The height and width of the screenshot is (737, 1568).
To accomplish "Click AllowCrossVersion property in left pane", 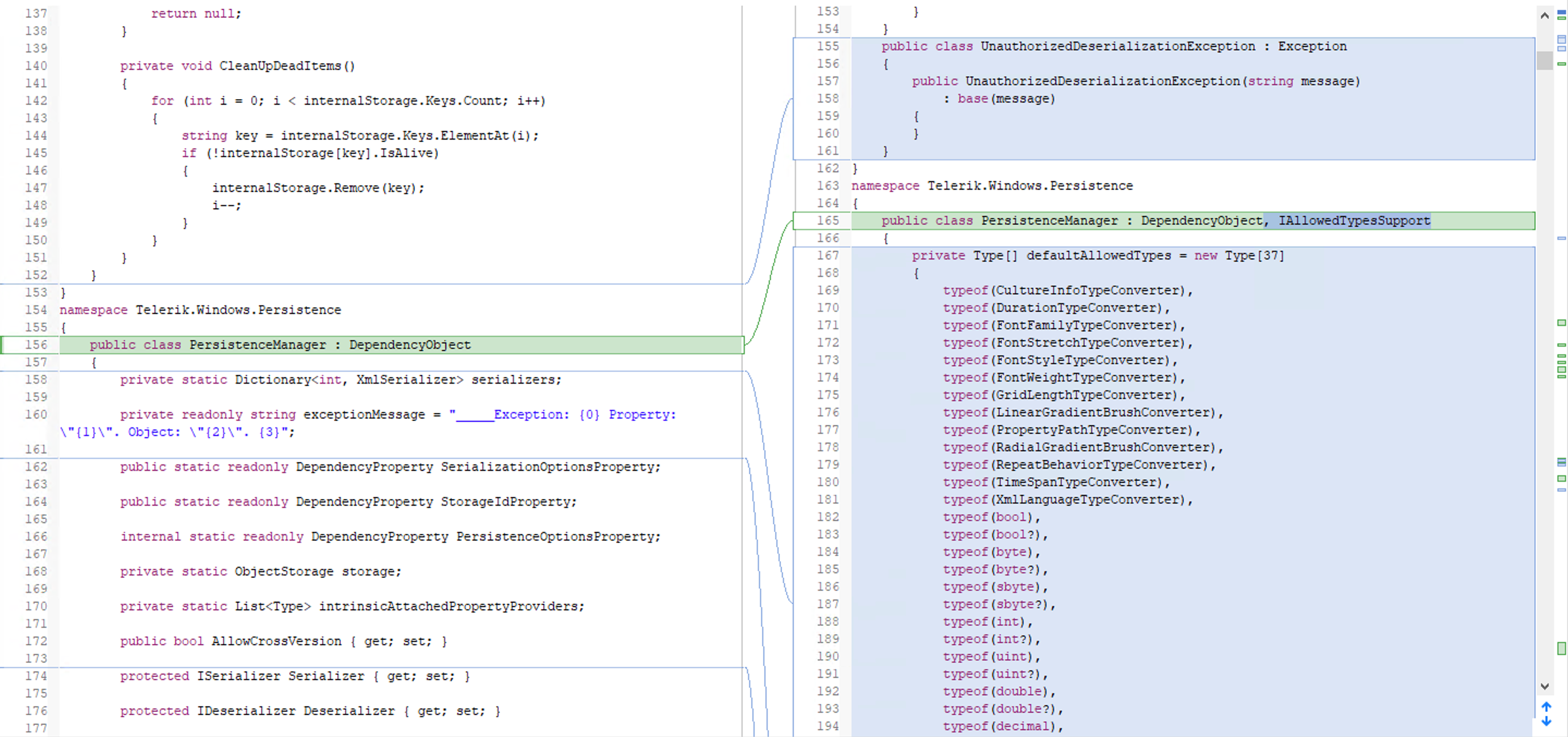I will (276, 642).
